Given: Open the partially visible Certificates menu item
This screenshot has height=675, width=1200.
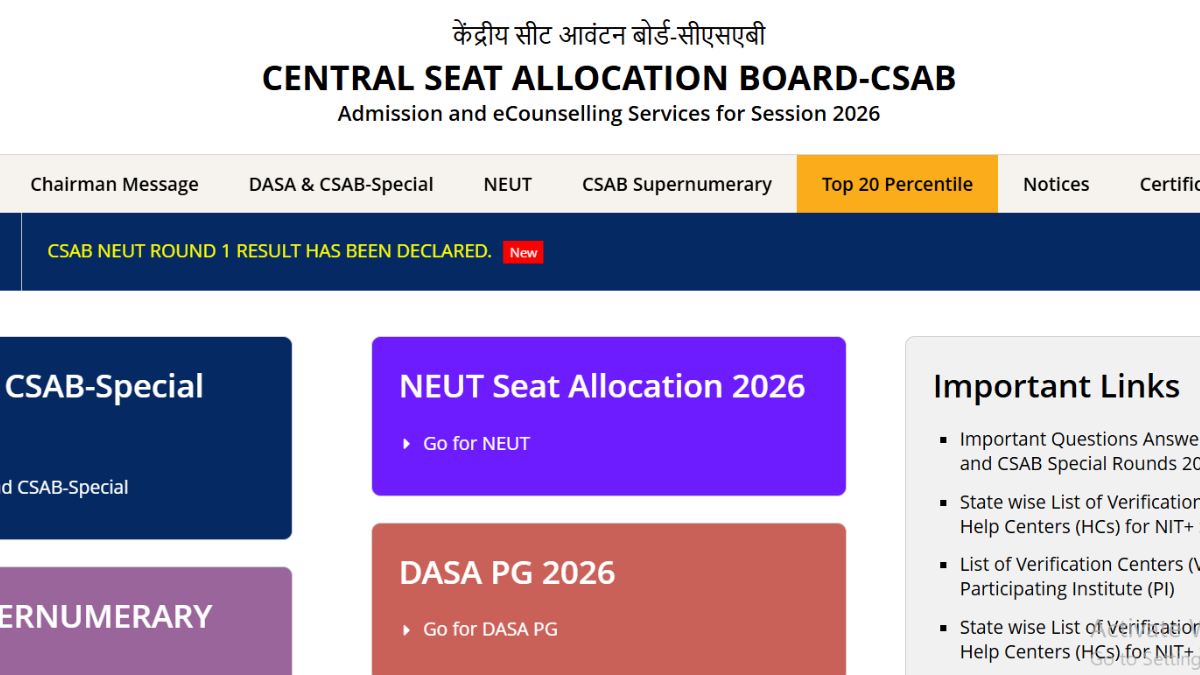Looking at the screenshot, I should [1169, 184].
